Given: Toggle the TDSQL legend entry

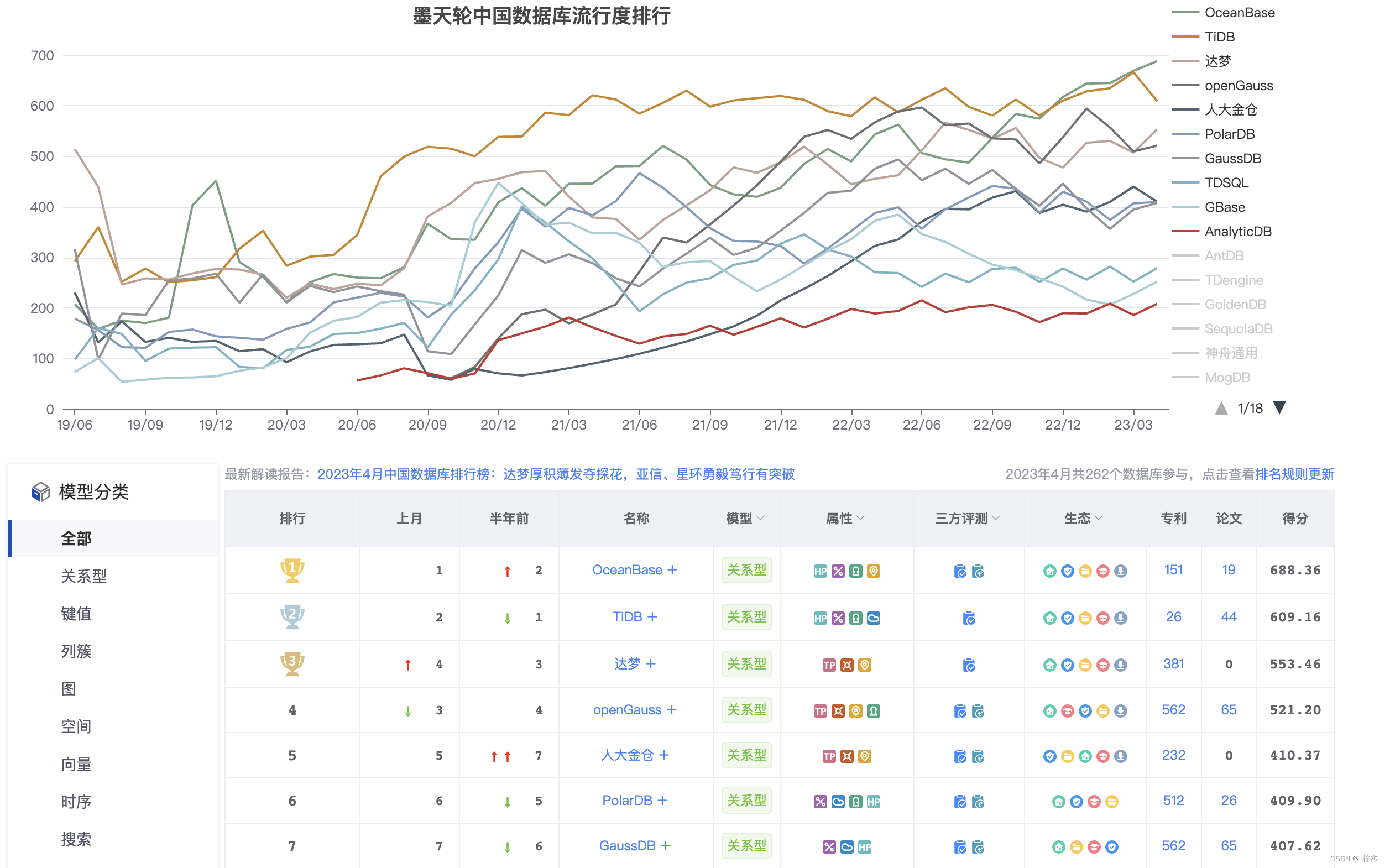Looking at the screenshot, I should [x=1210, y=182].
